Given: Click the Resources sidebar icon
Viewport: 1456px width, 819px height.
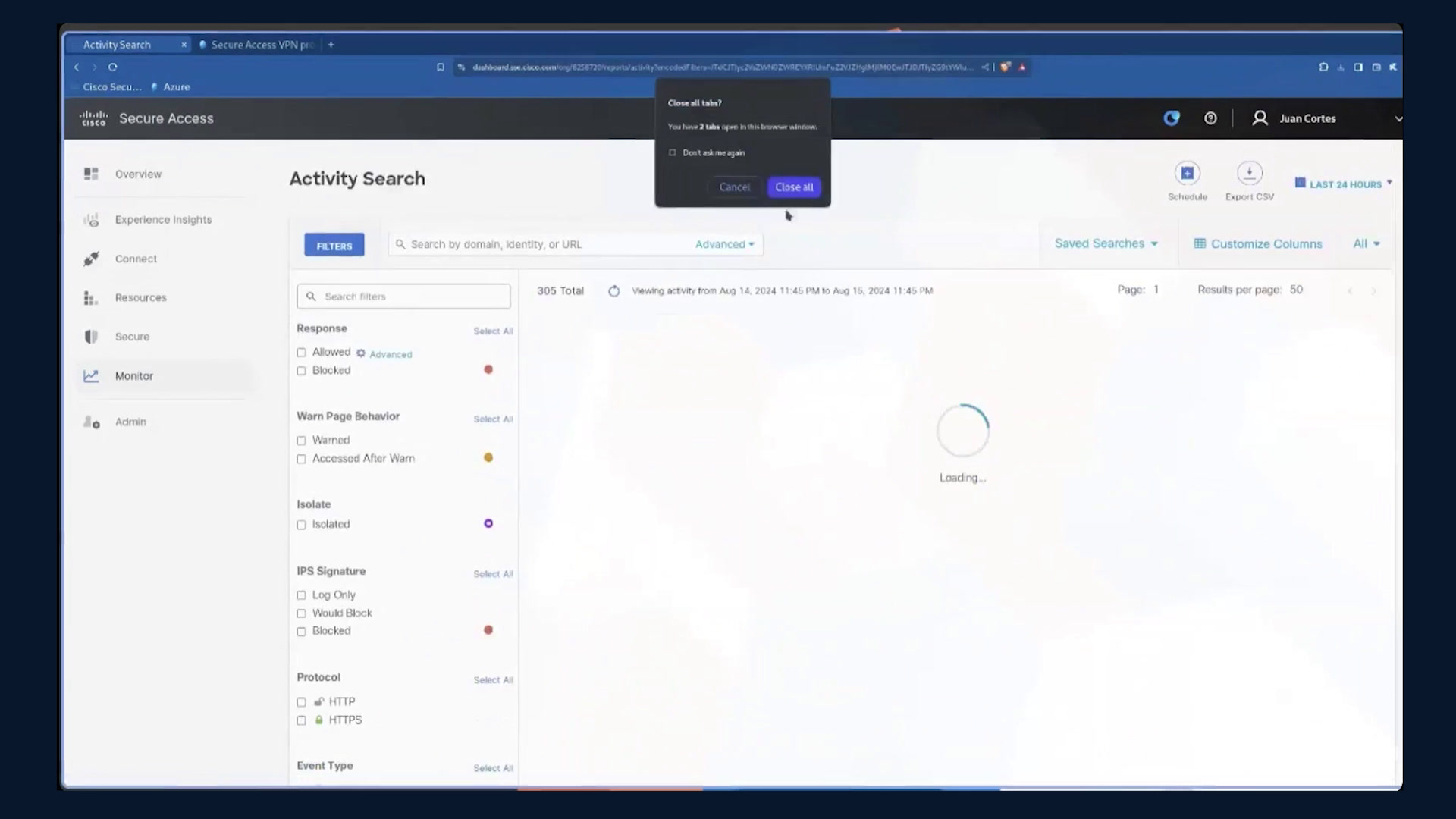Looking at the screenshot, I should pyautogui.click(x=91, y=298).
